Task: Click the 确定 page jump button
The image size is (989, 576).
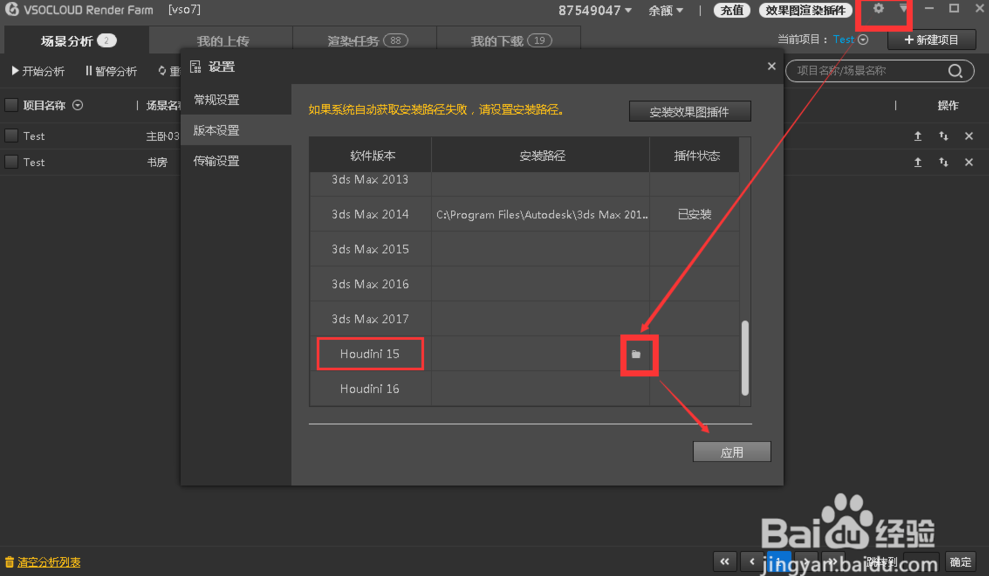Action: pos(961,561)
